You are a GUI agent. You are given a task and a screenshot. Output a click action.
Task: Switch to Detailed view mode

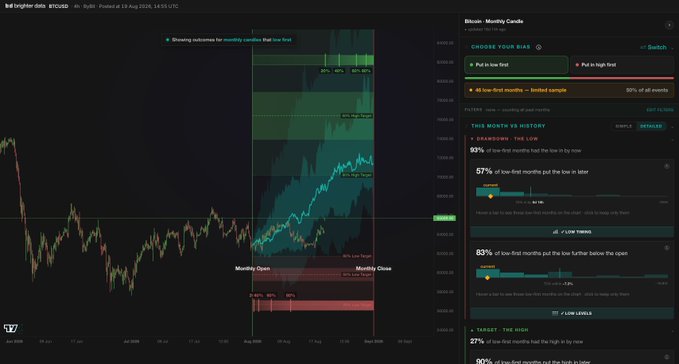[x=651, y=126]
